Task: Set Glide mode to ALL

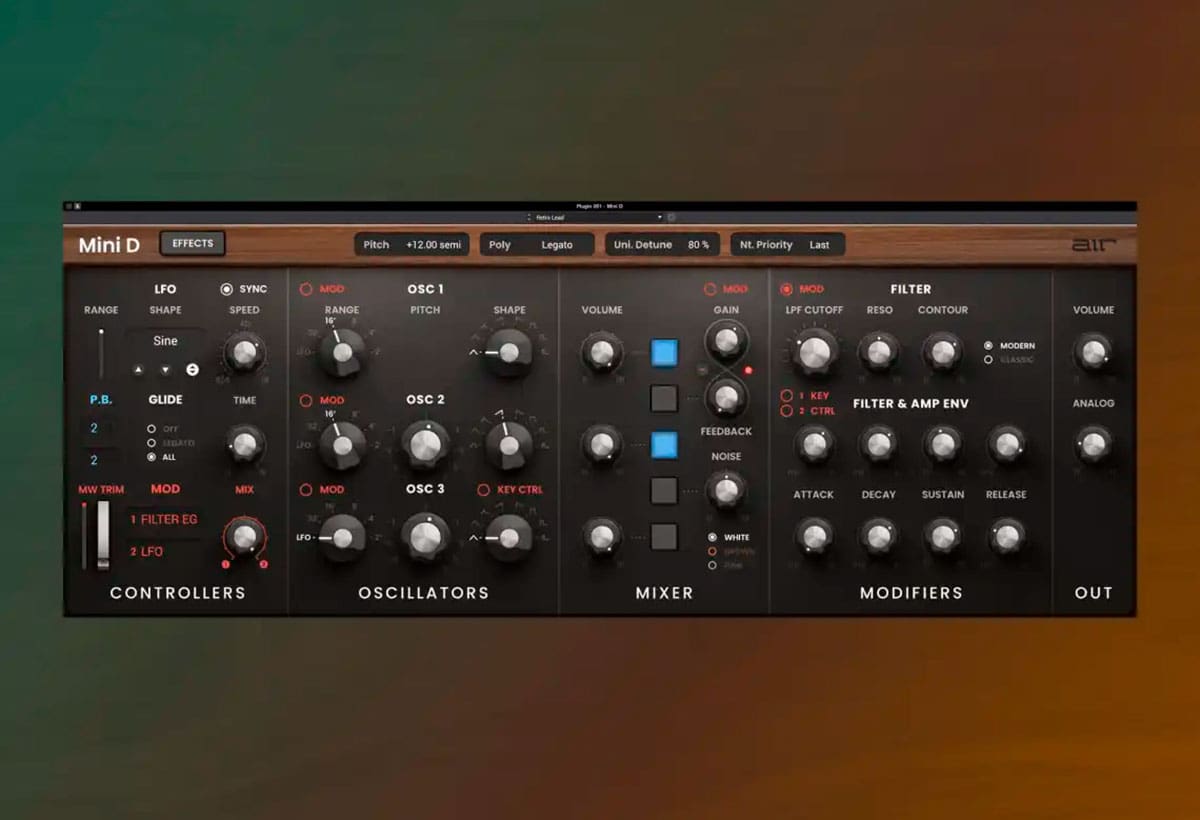Action: 151,457
